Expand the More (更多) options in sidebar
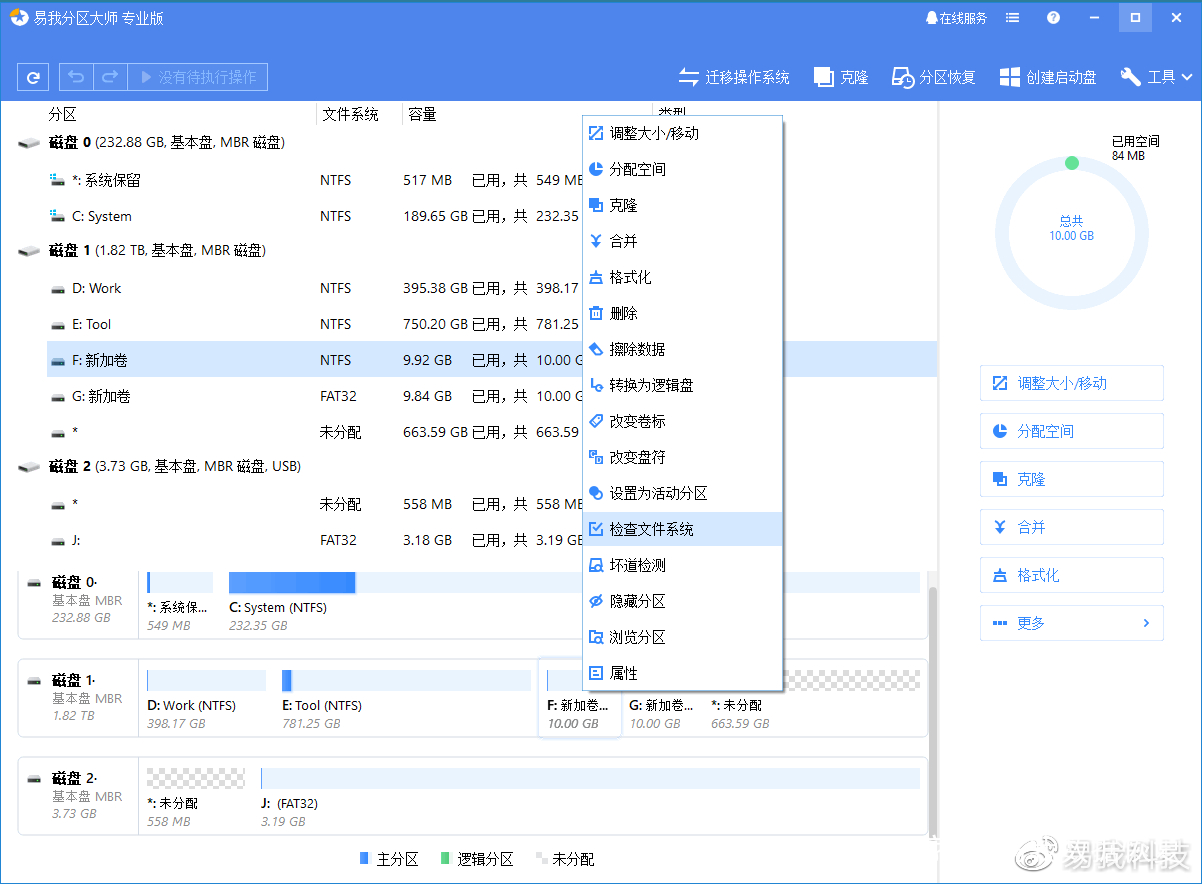Image resolution: width=1202 pixels, height=884 pixels. click(x=1071, y=623)
